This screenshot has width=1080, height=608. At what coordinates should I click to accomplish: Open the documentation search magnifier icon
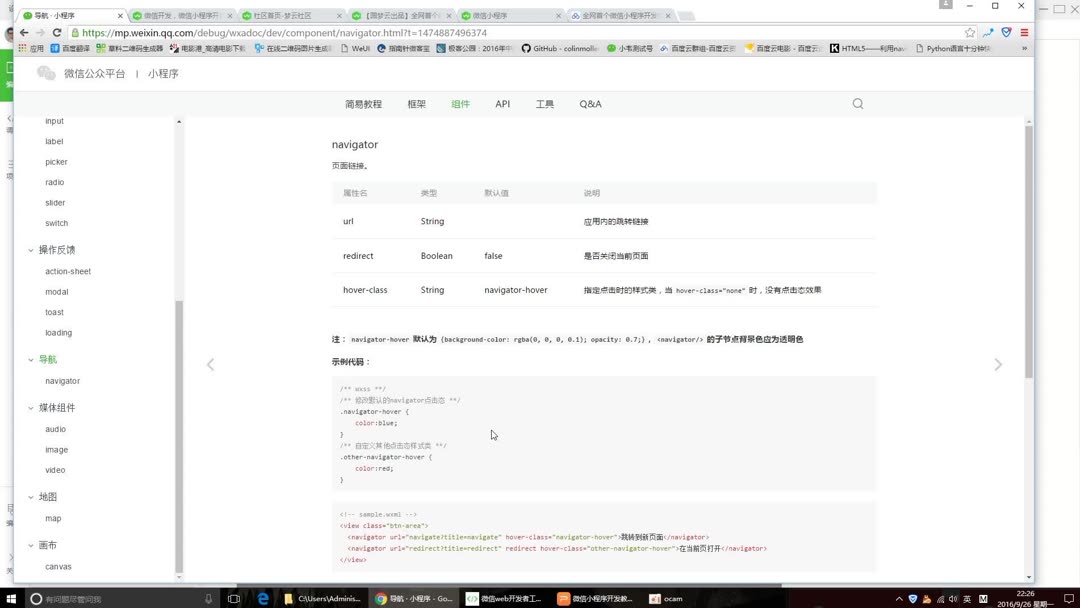click(x=857, y=103)
